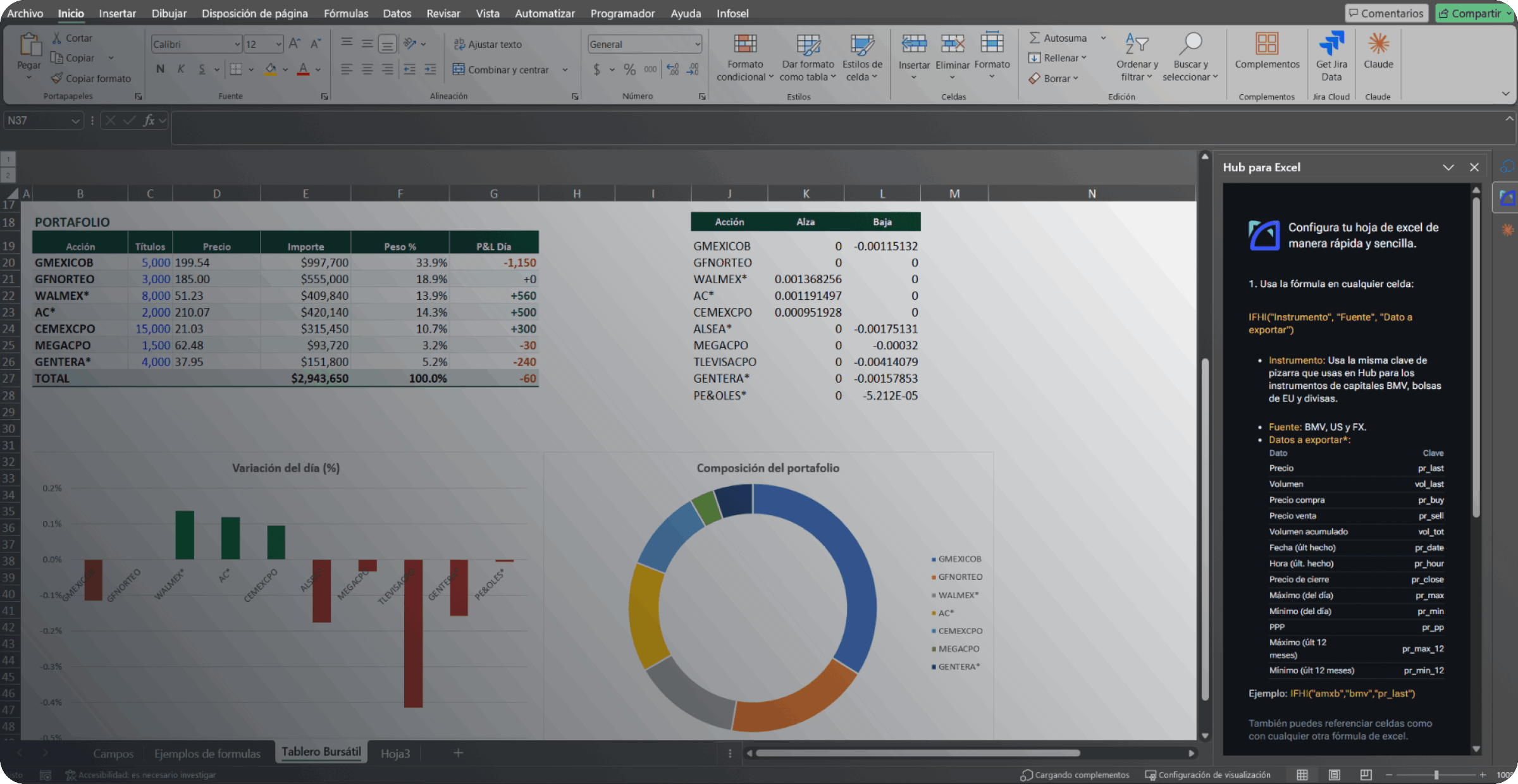Open Formato condicional menu
This screenshot has height=784, width=1518.
pos(745,58)
